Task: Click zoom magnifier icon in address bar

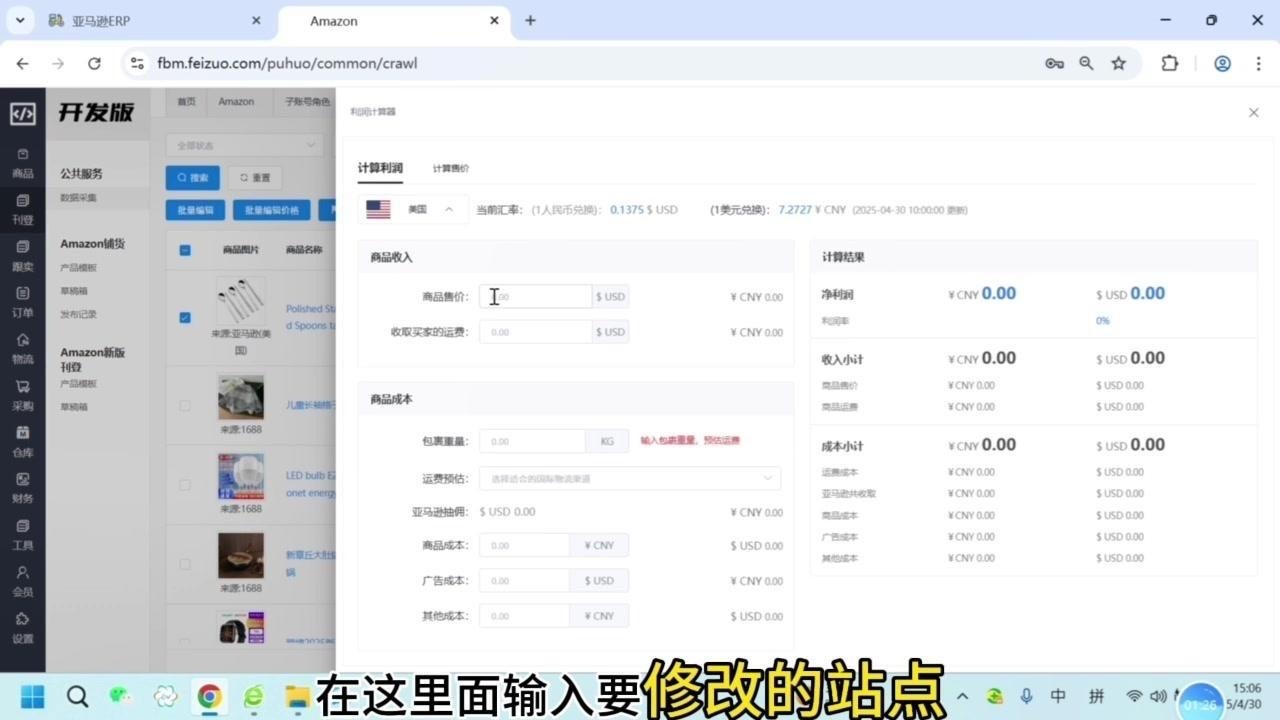Action: coord(1086,63)
